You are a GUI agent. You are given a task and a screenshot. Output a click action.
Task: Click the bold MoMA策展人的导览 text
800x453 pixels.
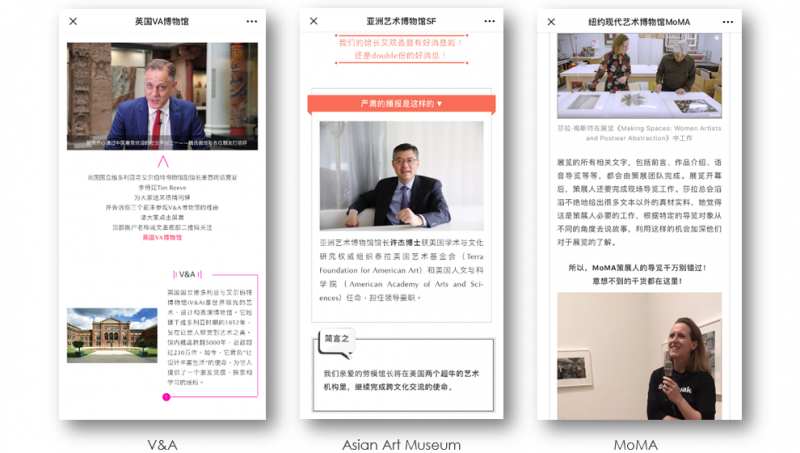[x=638, y=268]
